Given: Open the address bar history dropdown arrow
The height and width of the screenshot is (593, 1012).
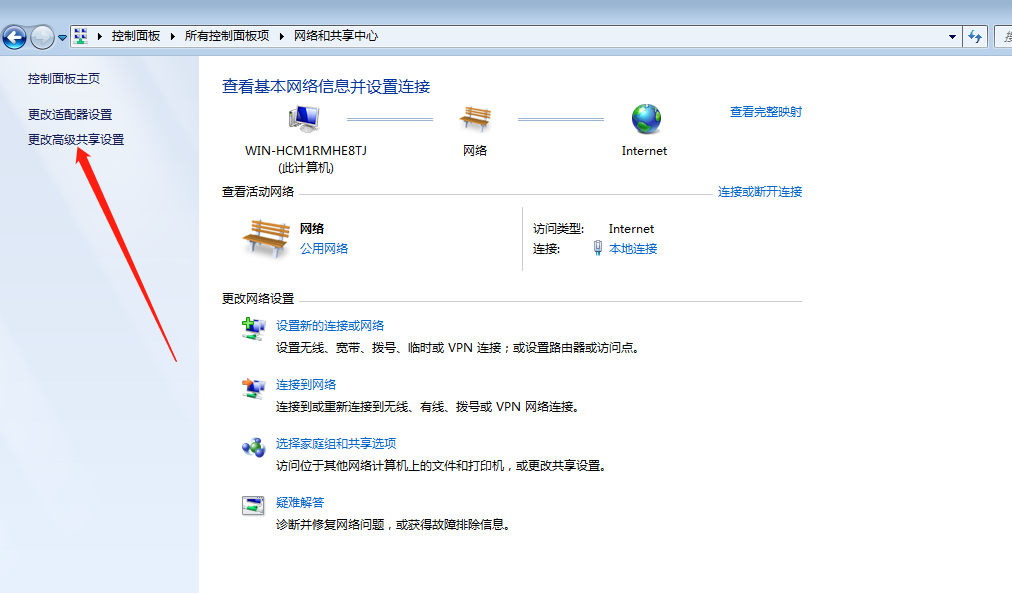Looking at the screenshot, I should pos(953,36).
